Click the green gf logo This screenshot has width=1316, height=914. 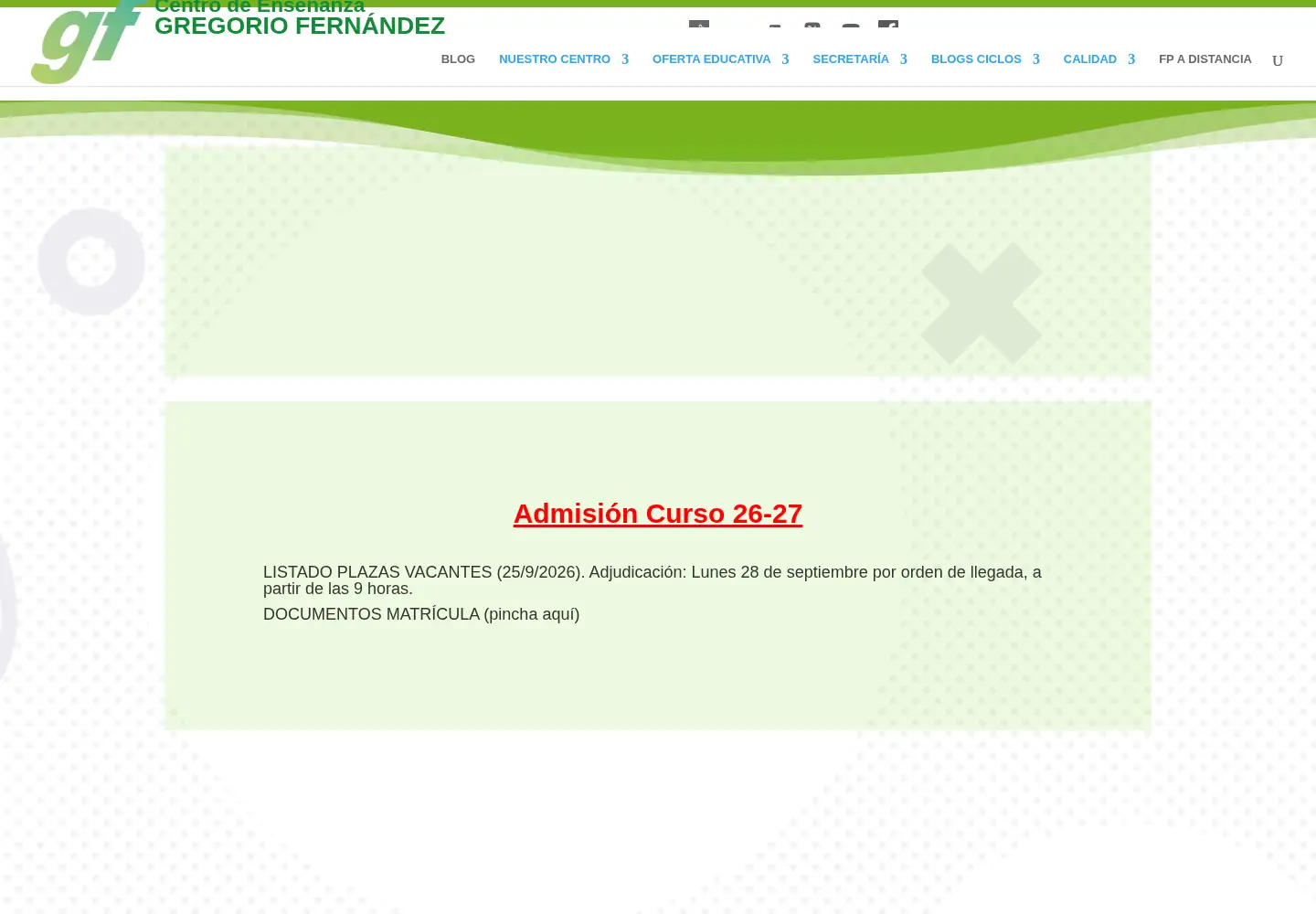(90, 42)
